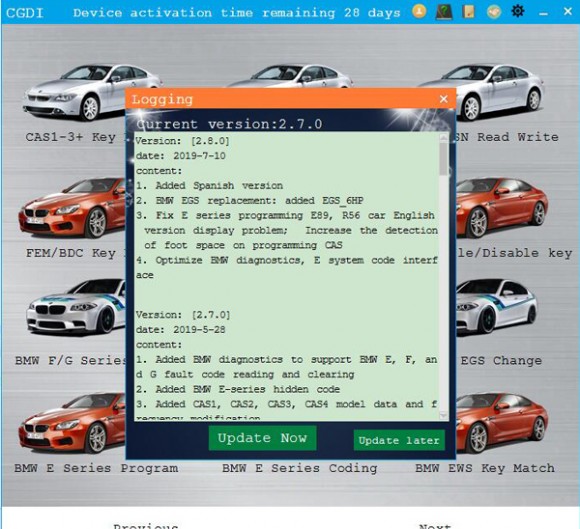
Task: Click the device activation time remaining text
Action: click(237, 13)
